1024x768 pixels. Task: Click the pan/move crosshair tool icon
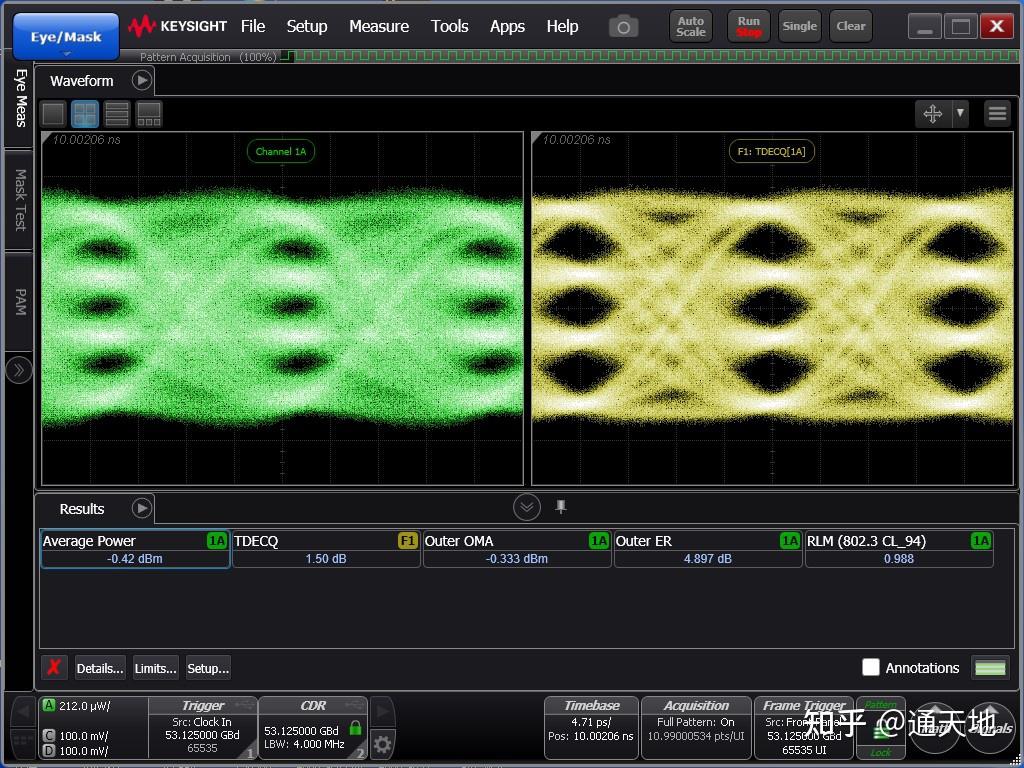coord(933,114)
